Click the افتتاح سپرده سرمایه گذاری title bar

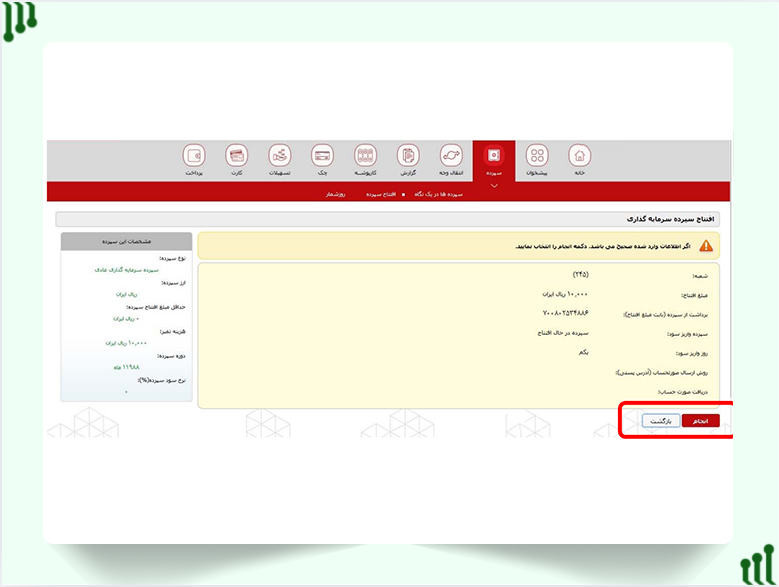point(392,218)
